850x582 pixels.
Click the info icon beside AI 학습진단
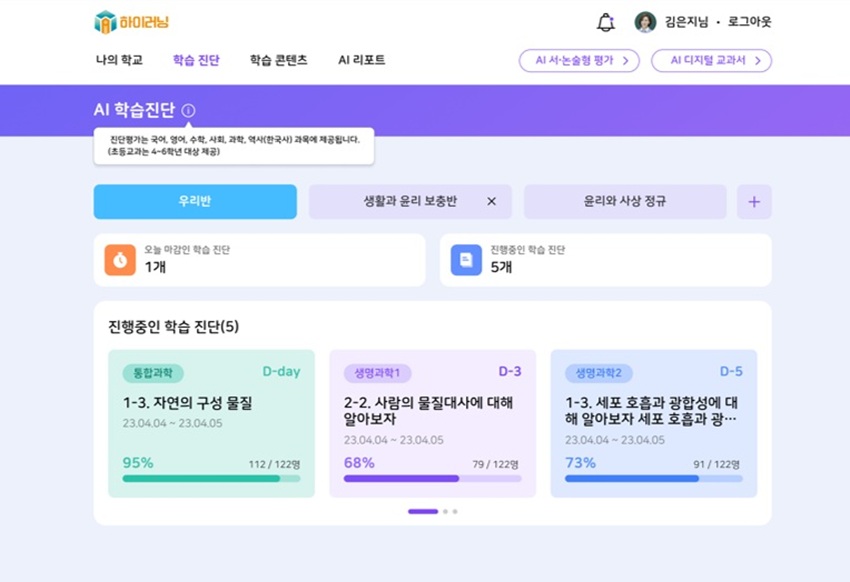tap(189, 111)
